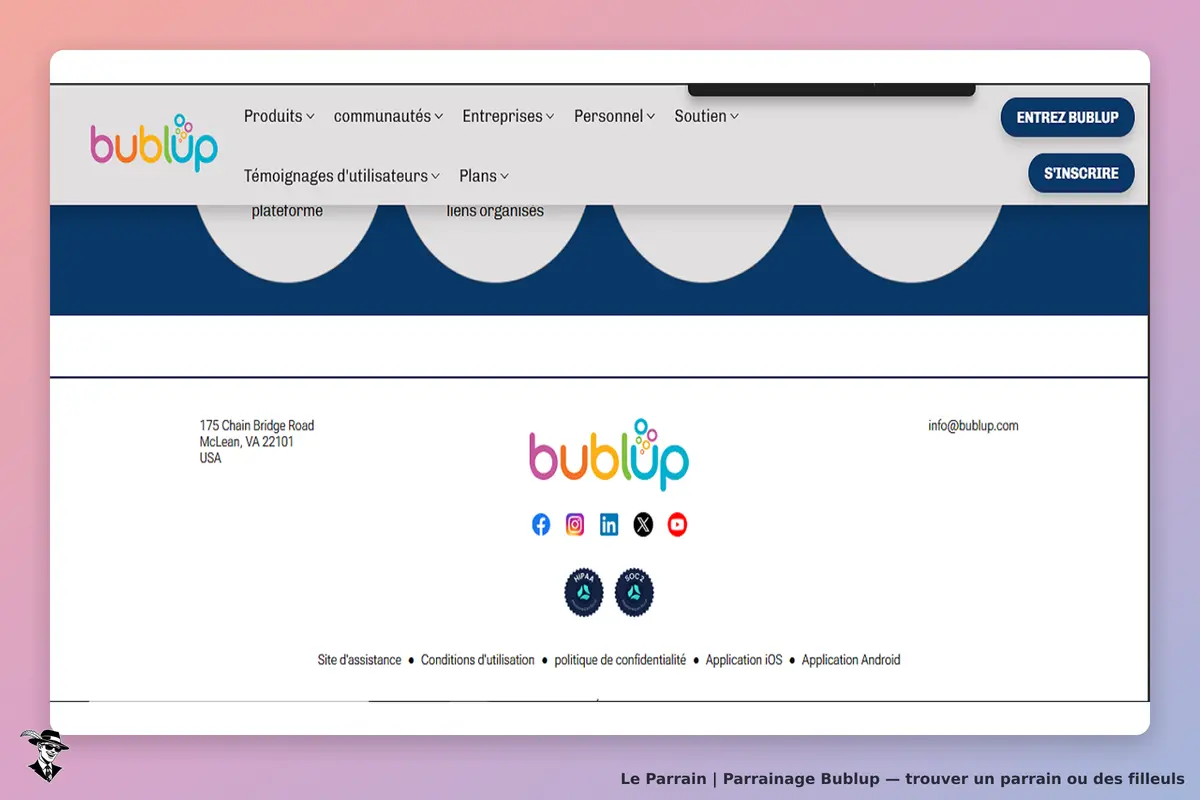Expand the Produits dropdown menu
The width and height of the screenshot is (1200, 800).
tap(279, 116)
